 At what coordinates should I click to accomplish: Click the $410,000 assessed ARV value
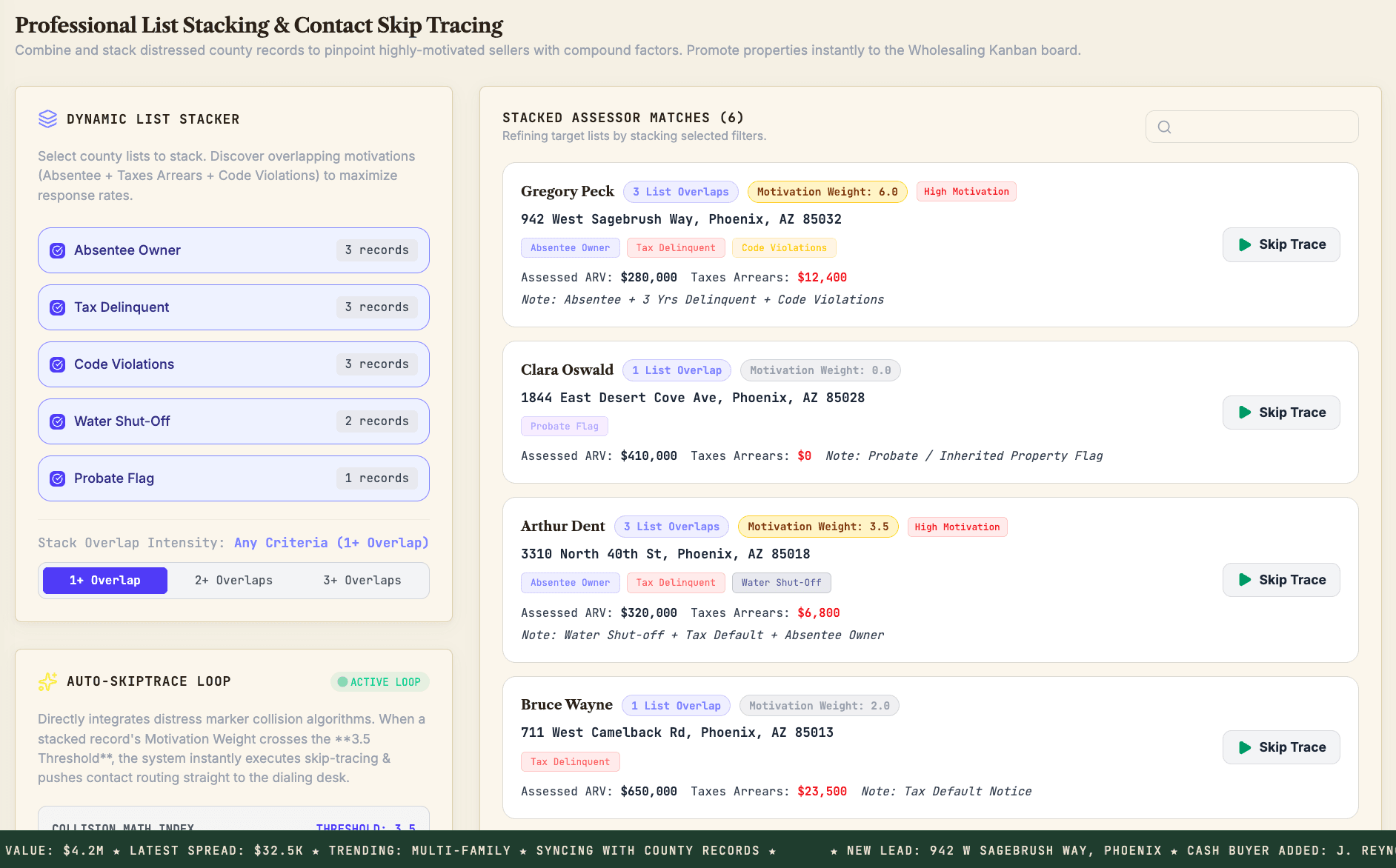649,456
